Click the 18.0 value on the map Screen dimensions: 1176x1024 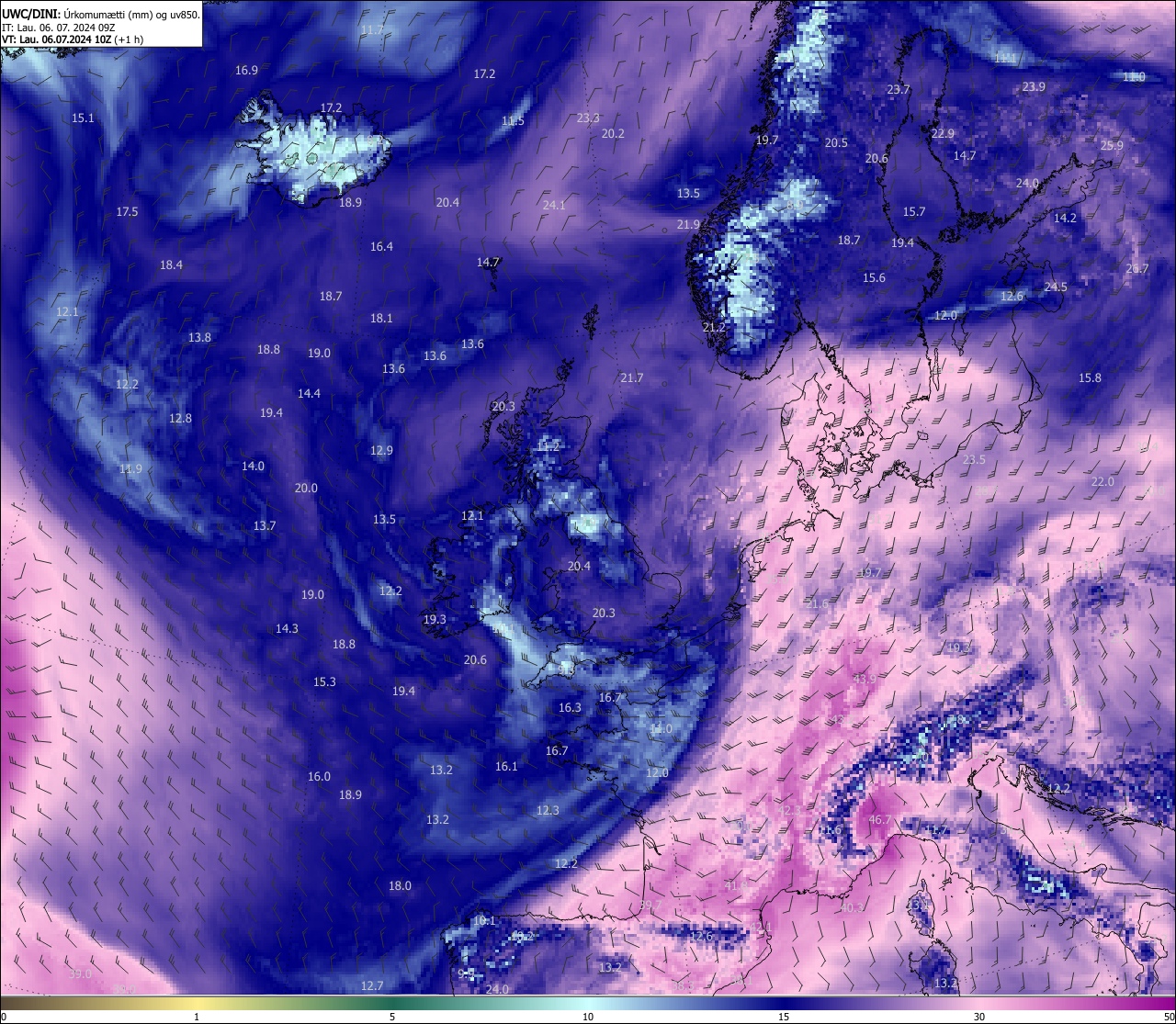[x=400, y=885]
